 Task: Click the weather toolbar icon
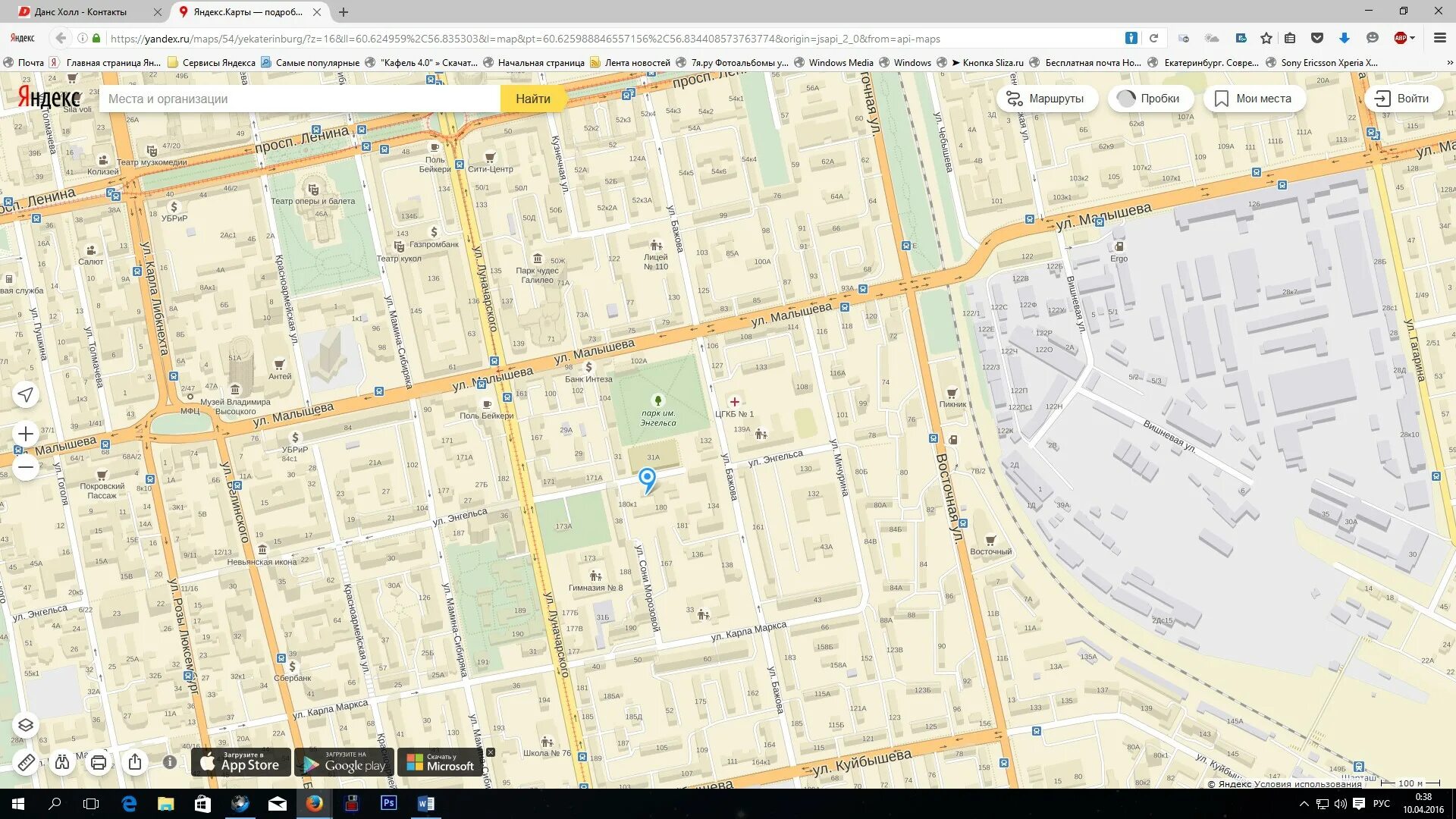[1212, 38]
